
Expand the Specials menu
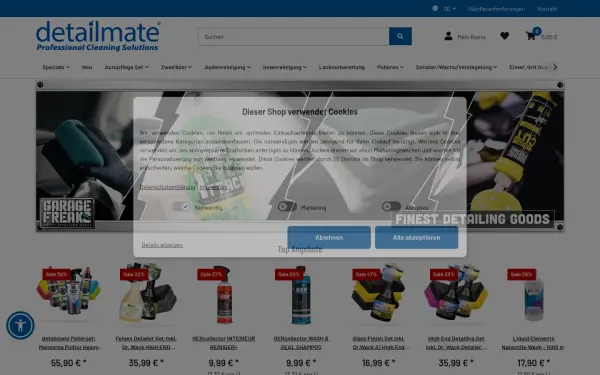point(56,67)
